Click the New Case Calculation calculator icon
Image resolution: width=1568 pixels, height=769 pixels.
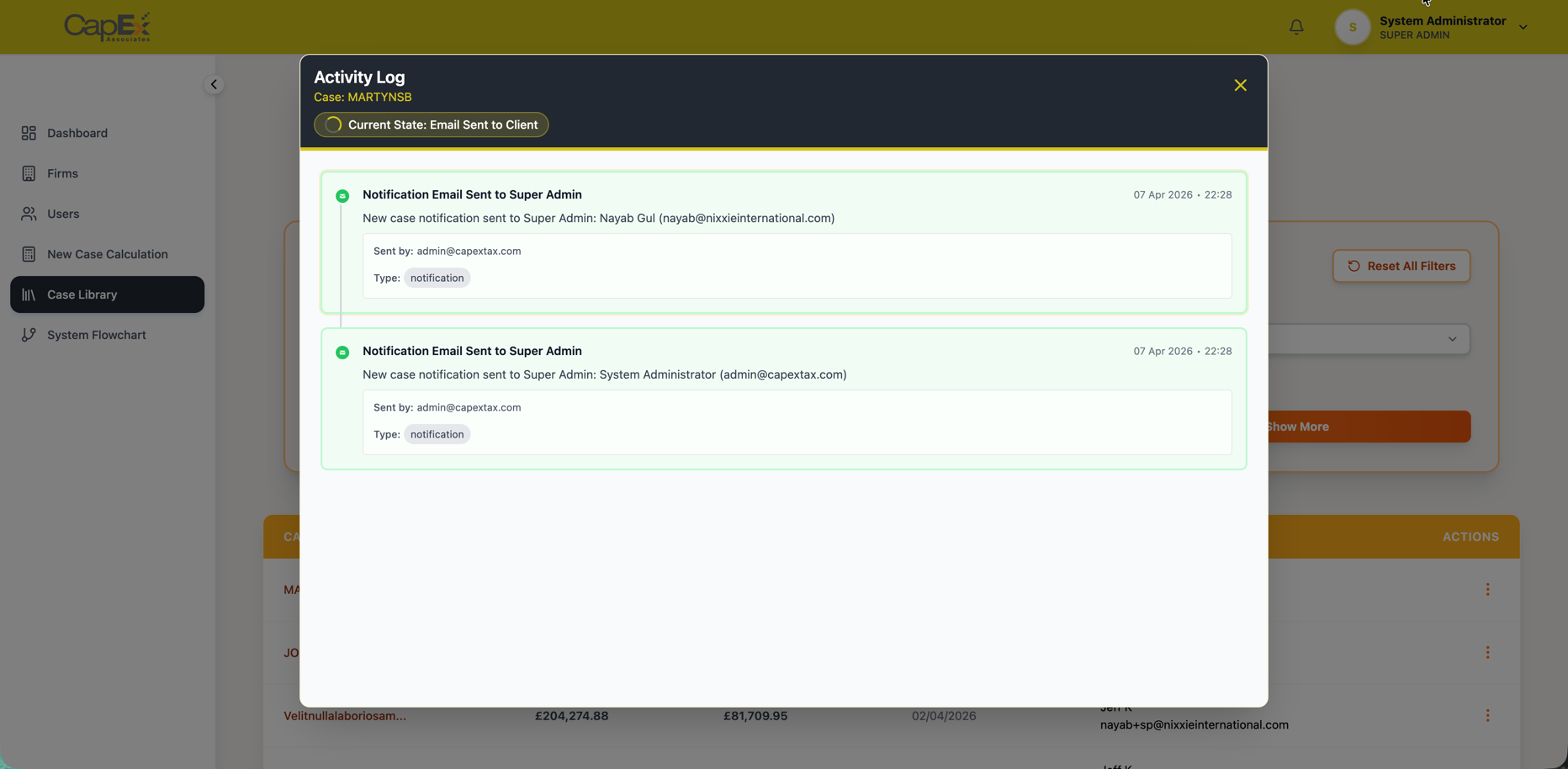[29, 254]
